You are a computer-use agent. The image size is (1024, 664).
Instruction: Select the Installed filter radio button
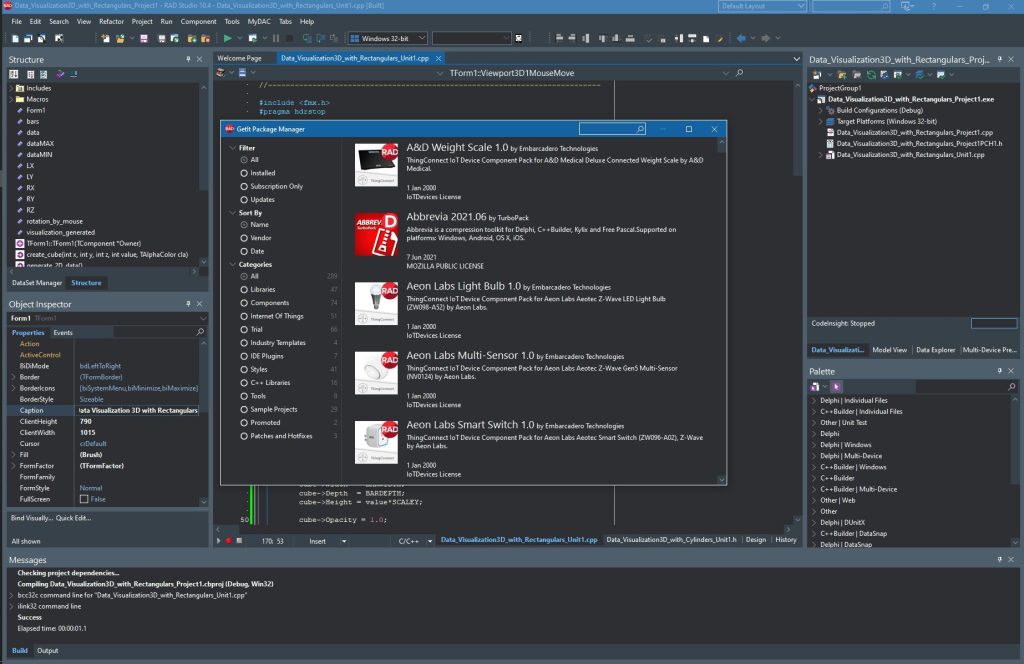click(x=244, y=173)
